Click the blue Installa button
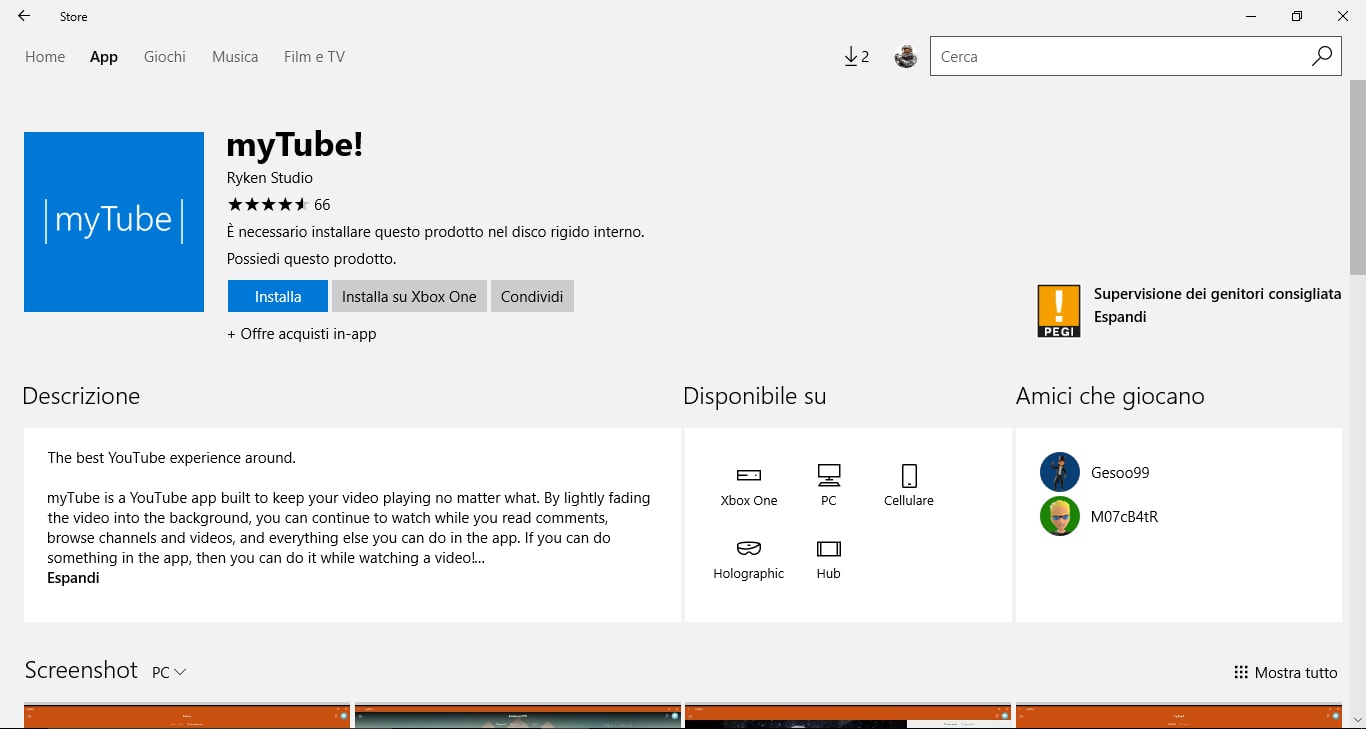 pos(278,296)
